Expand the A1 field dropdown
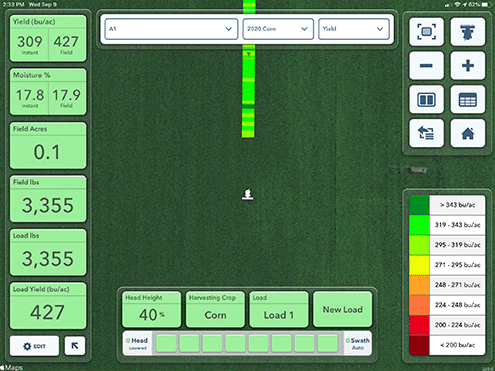This screenshot has width=495, height=371. click(171, 29)
